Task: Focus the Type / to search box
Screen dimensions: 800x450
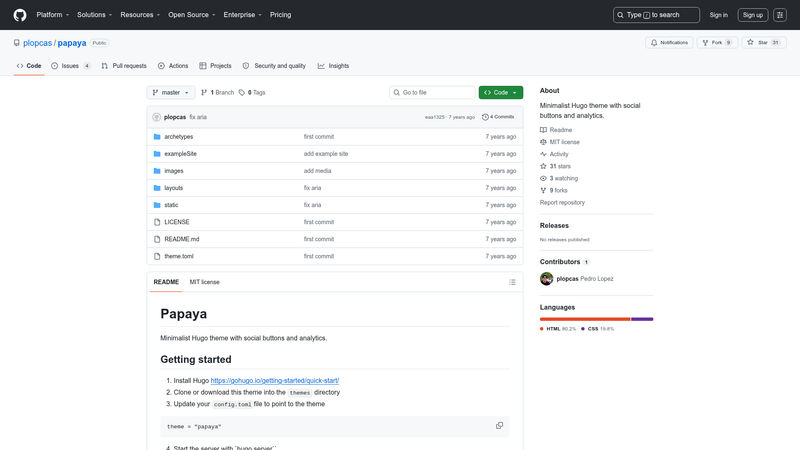Action: (x=656, y=15)
